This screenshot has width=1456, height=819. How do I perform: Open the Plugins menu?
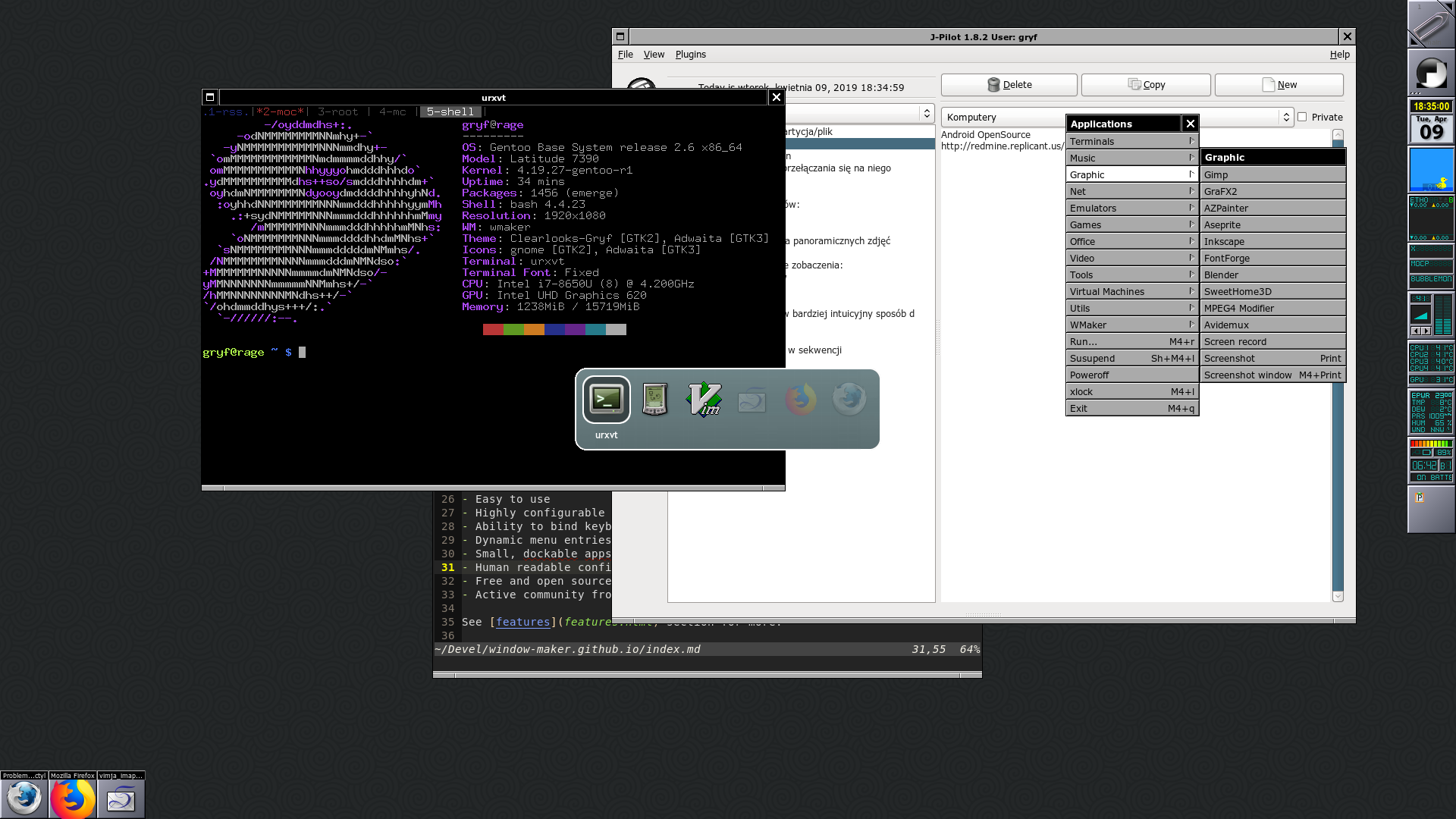[x=690, y=55]
